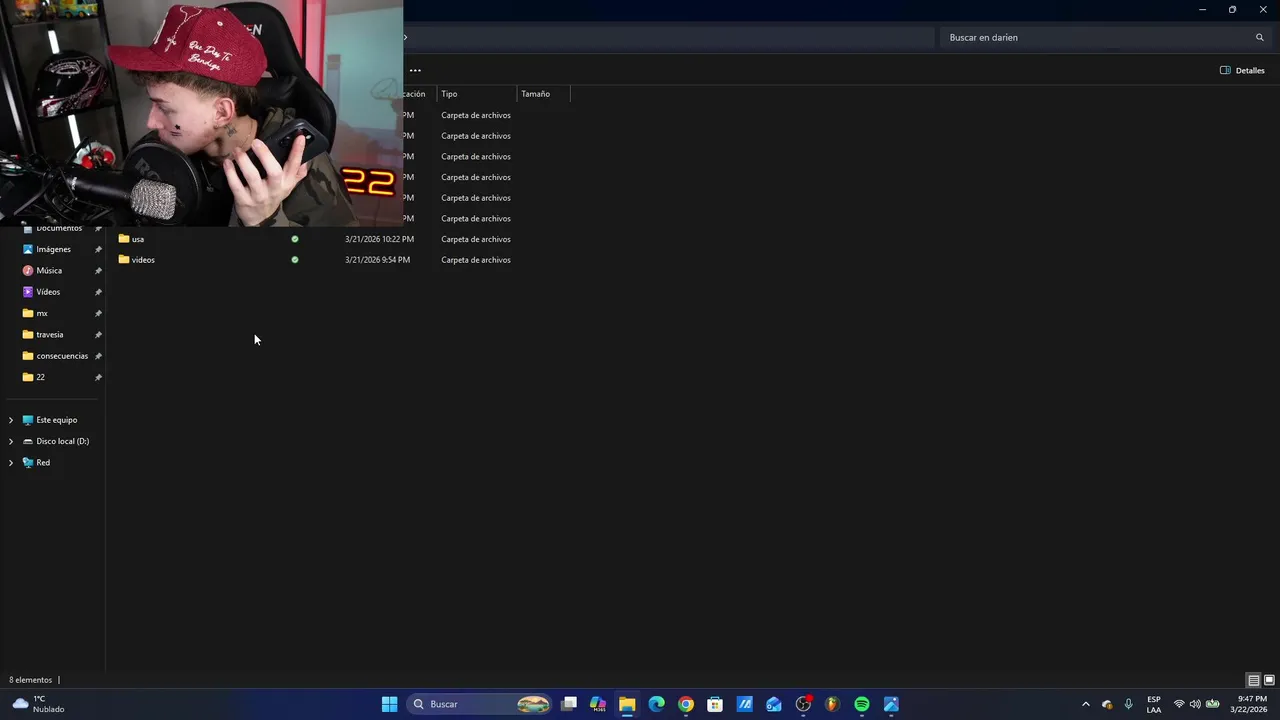The width and height of the screenshot is (1280, 720).
Task: Open Música in the sidebar
Action: click(49, 270)
